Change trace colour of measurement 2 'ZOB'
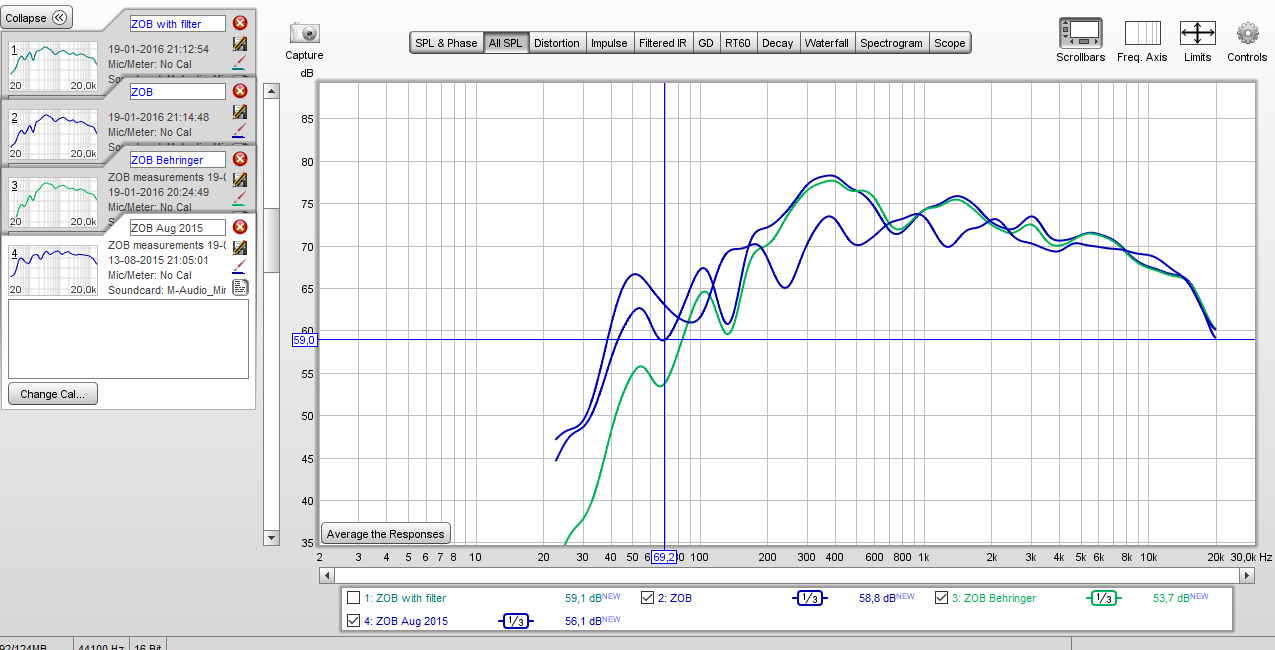The width and height of the screenshot is (1275, 650). coord(240,131)
